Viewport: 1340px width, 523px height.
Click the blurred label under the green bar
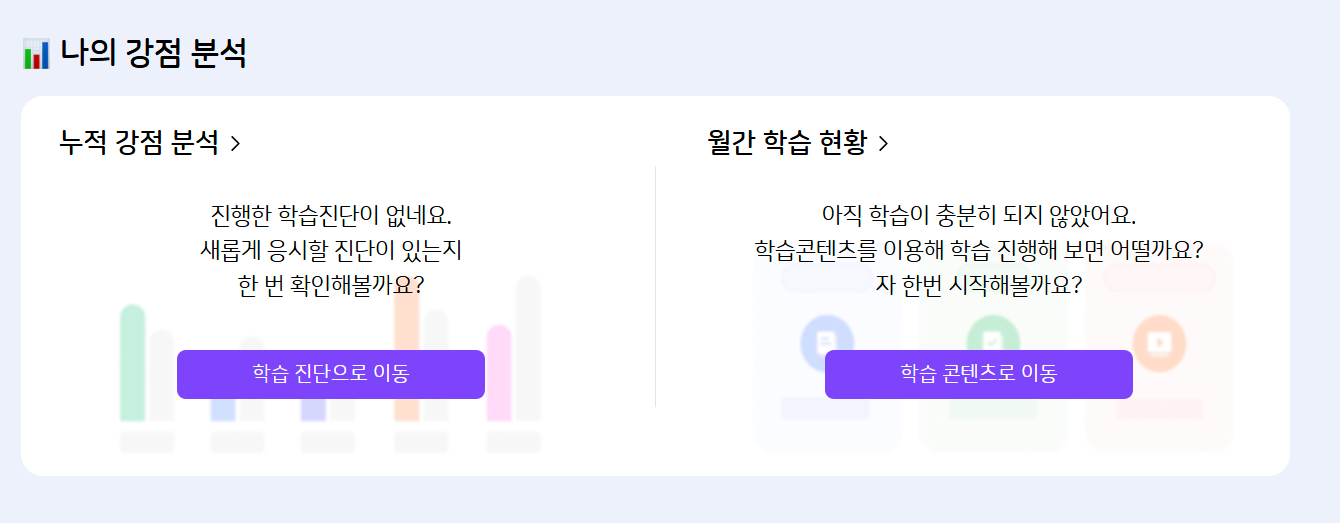[146, 442]
